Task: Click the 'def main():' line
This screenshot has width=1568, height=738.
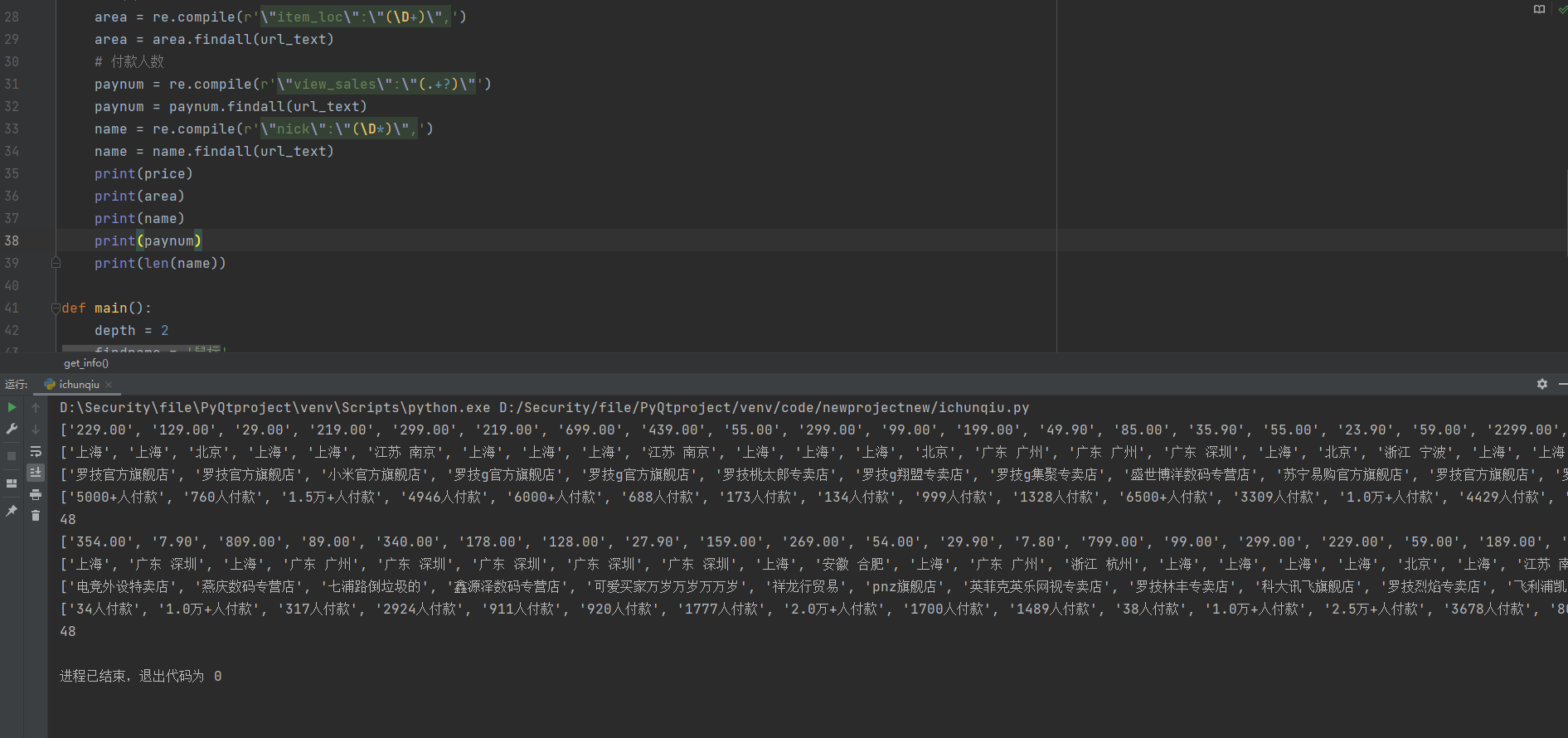Action: click(107, 308)
